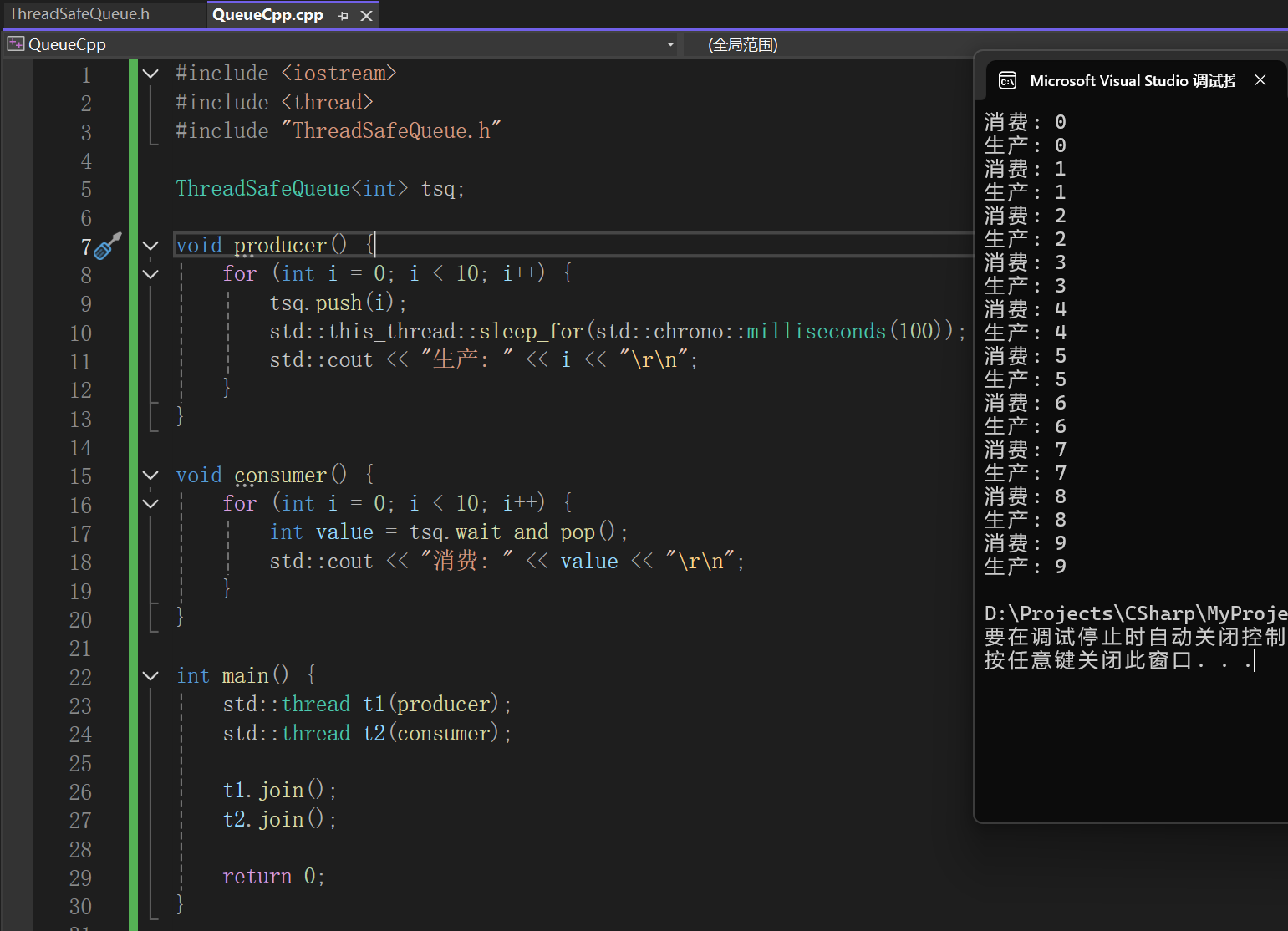Open the (全局范围) scope dropdown
This screenshot has height=931, width=1288.
click(743, 44)
